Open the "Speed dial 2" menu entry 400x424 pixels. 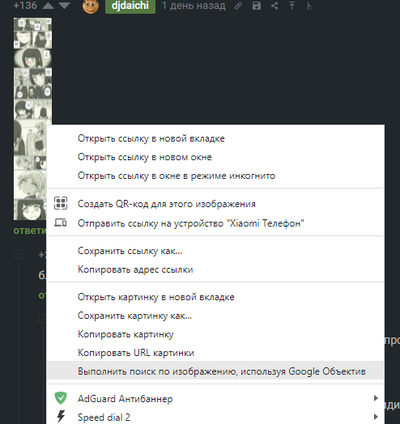(x=215, y=417)
